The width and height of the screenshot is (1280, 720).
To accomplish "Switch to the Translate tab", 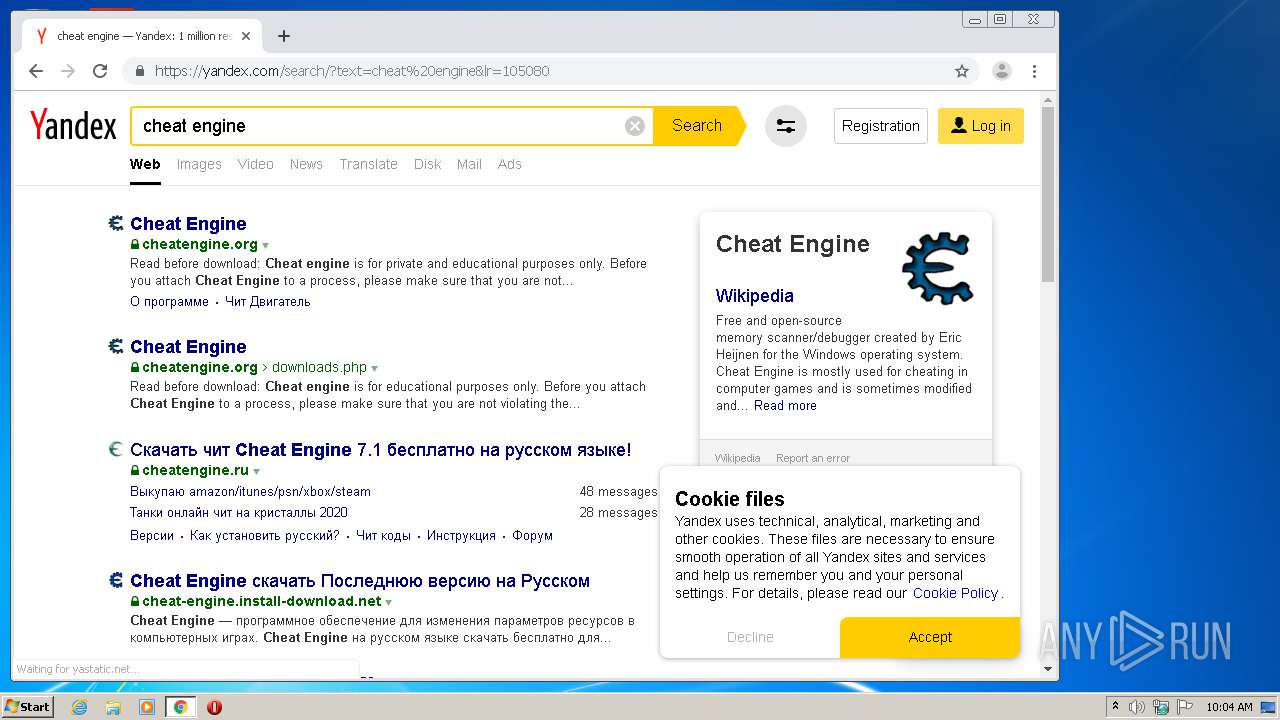I will point(368,164).
